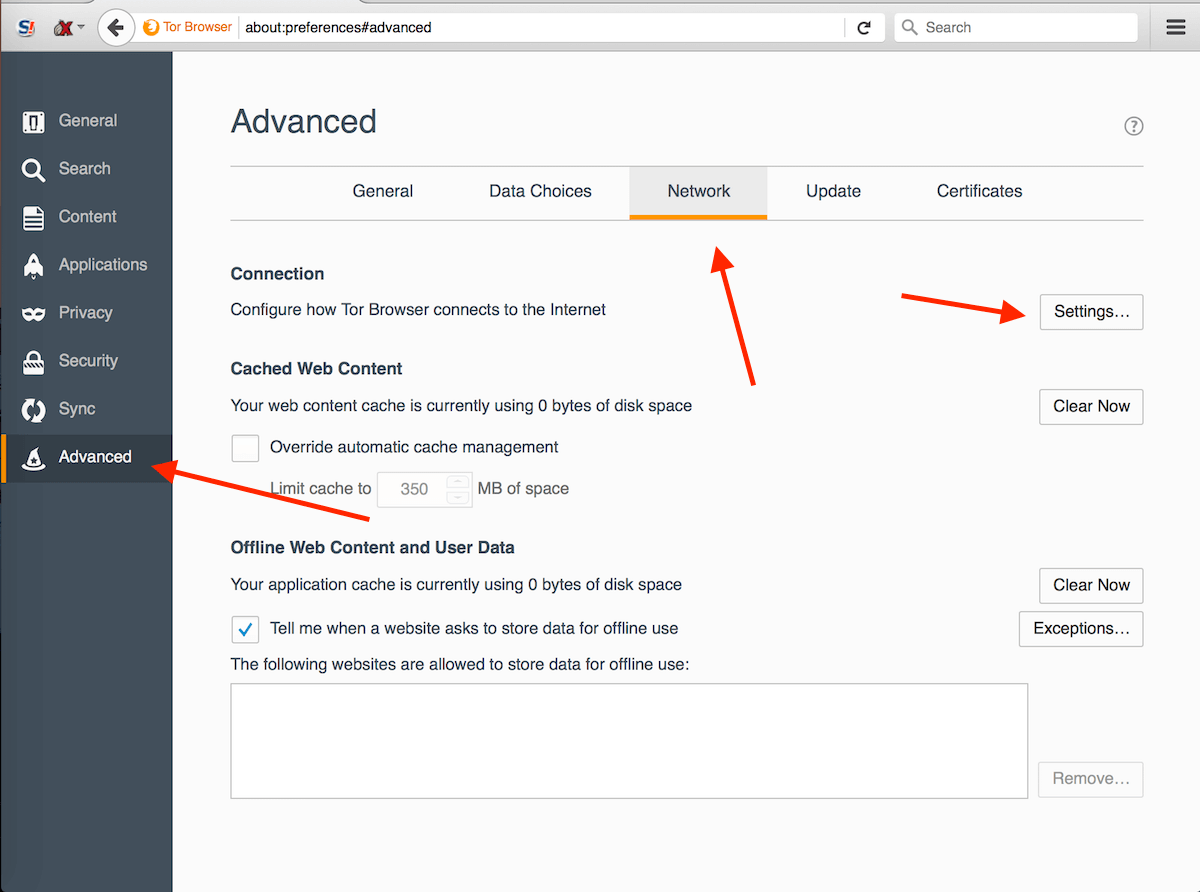Click the S! toolbar extension icon
Screen dimensions: 1200x892
pos(27,27)
